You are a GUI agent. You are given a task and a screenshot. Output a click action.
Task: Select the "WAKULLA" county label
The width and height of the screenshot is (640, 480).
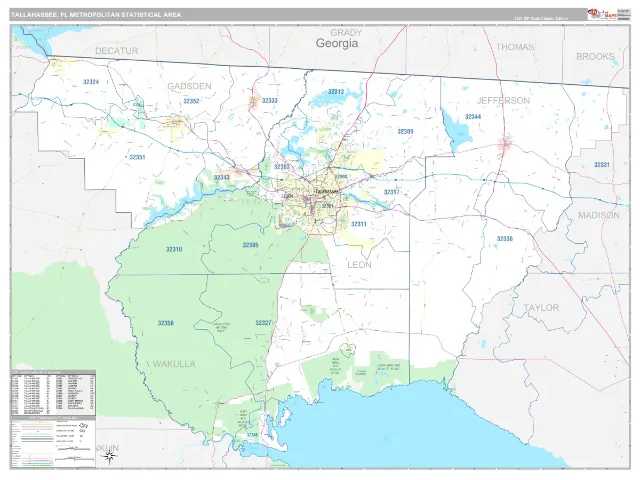(x=174, y=364)
